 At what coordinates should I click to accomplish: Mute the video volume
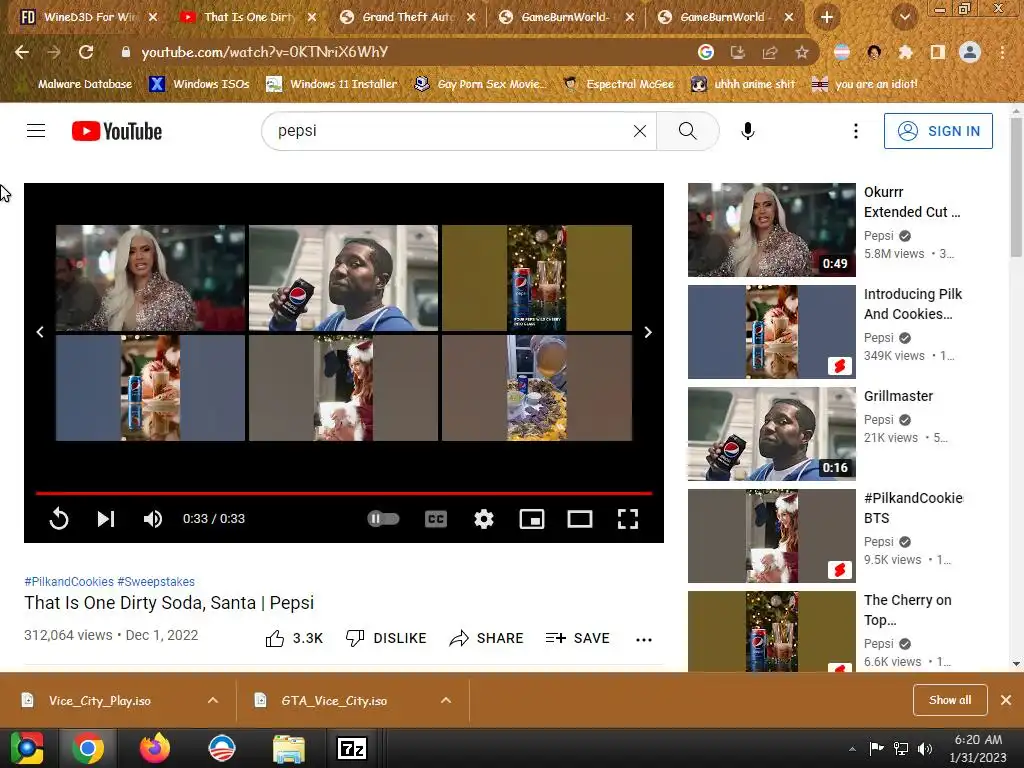(x=153, y=519)
